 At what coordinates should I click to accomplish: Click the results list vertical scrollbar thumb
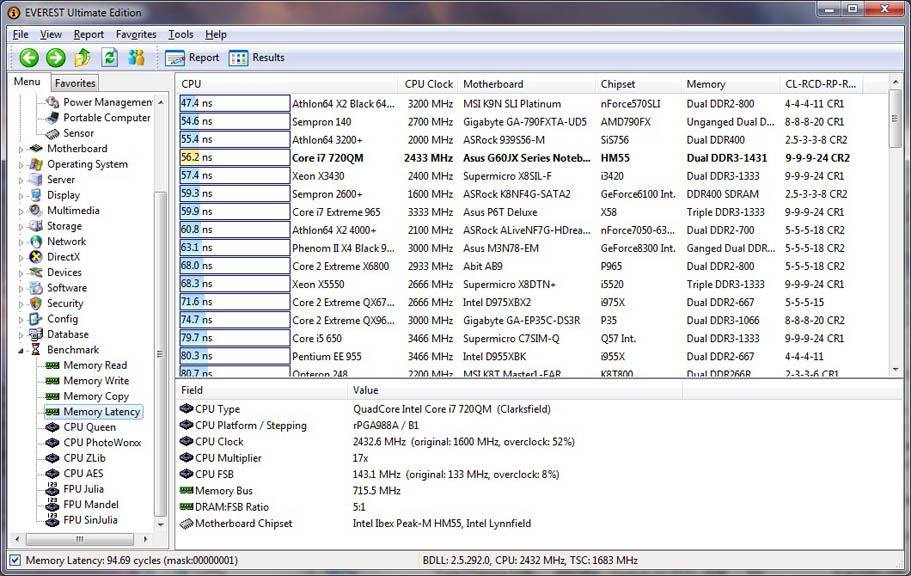895,119
